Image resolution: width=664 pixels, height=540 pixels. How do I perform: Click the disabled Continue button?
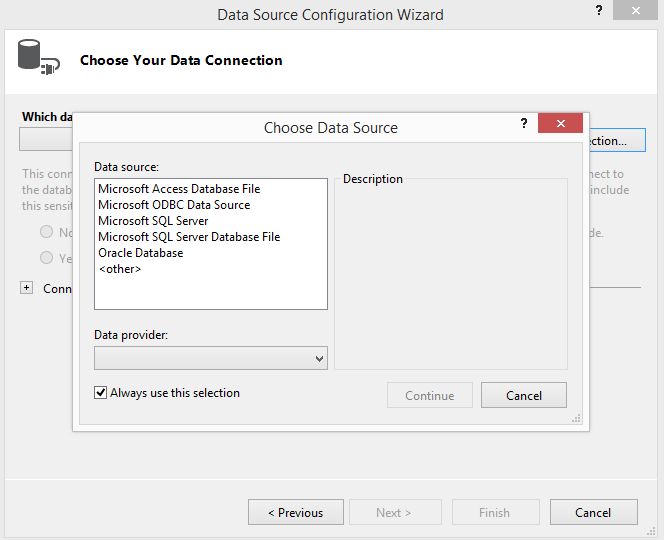pos(429,395)
